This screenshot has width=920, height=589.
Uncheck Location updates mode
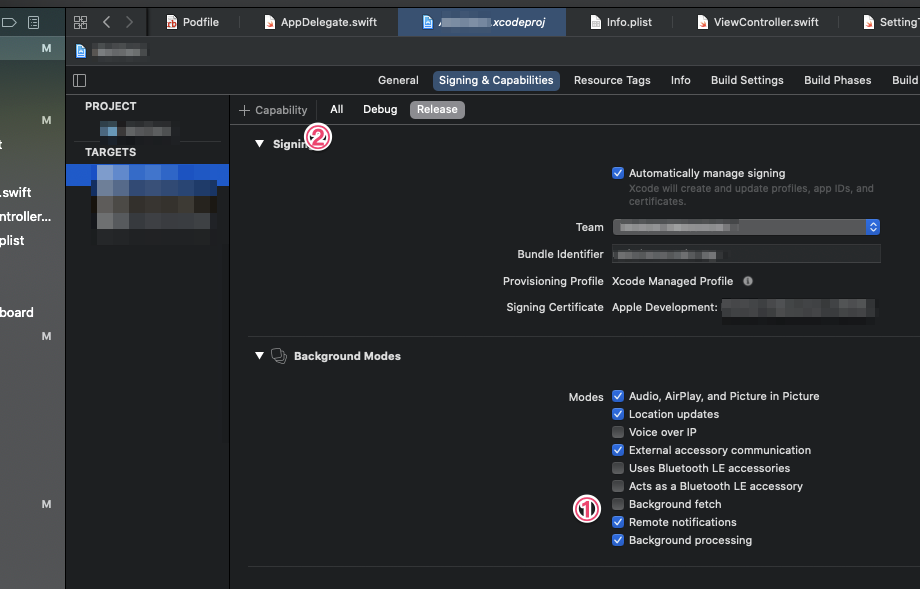pos(618,414)
